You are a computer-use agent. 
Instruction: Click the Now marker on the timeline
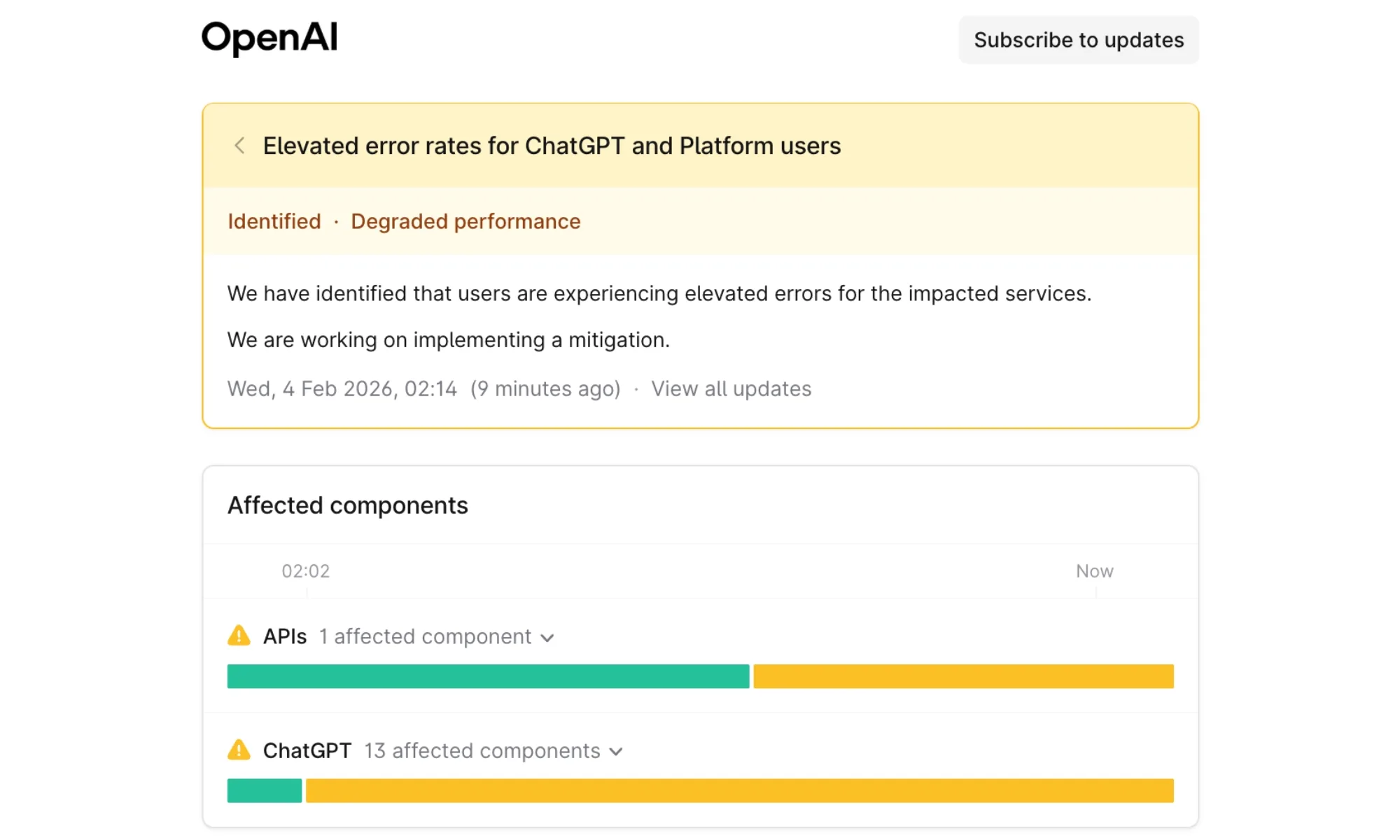pos(1094,571)
